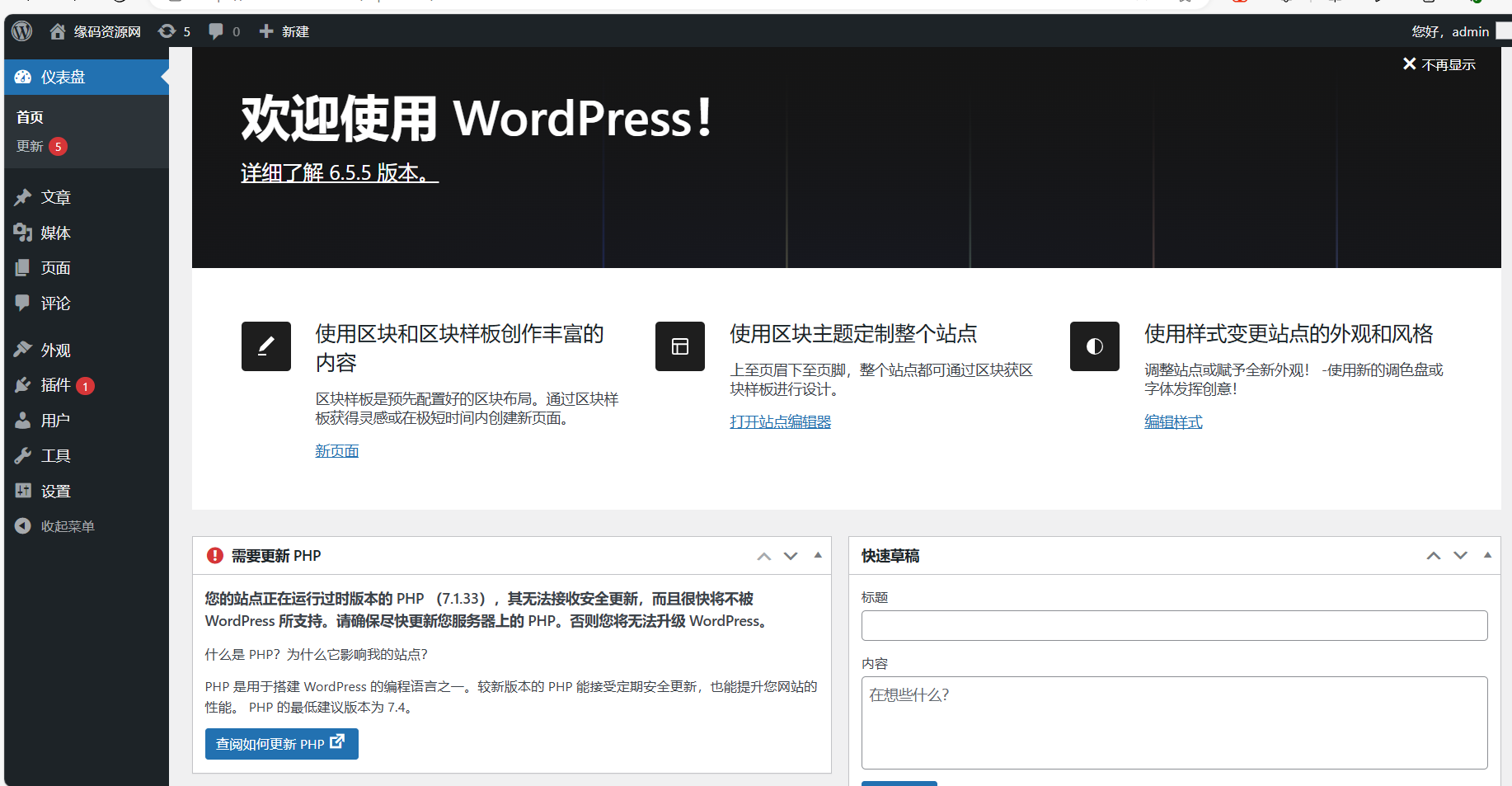This screenshot has width=1512, height=786.
Task: Click heading 使用样式变更站点的外观和风格
Action: (x=1289, y=334)
